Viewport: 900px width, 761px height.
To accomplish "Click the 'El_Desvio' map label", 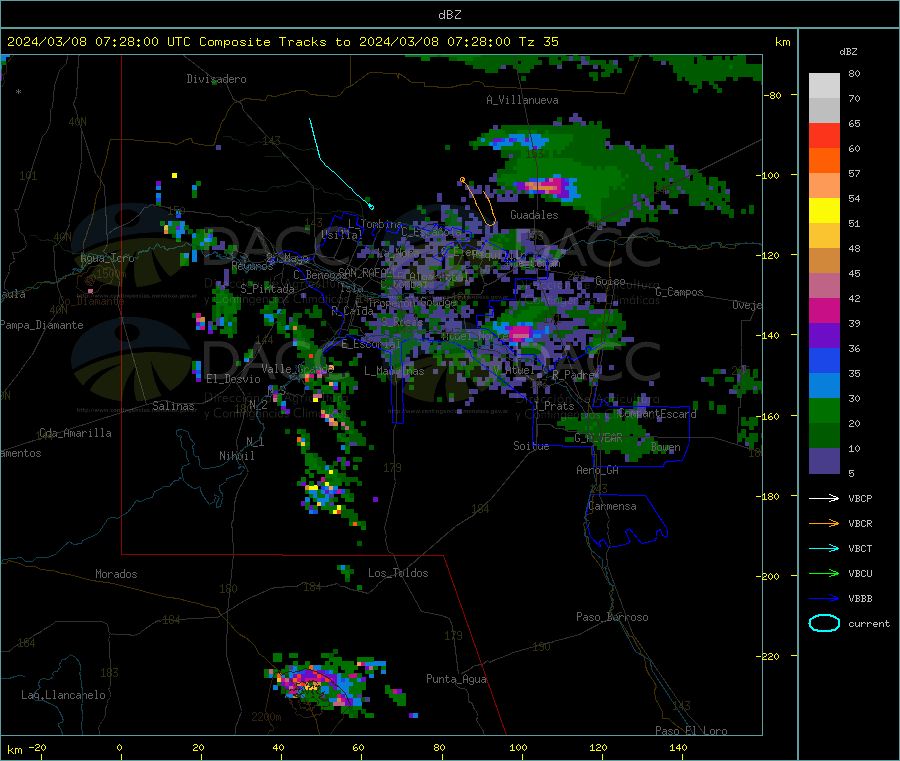I will 233,379.
